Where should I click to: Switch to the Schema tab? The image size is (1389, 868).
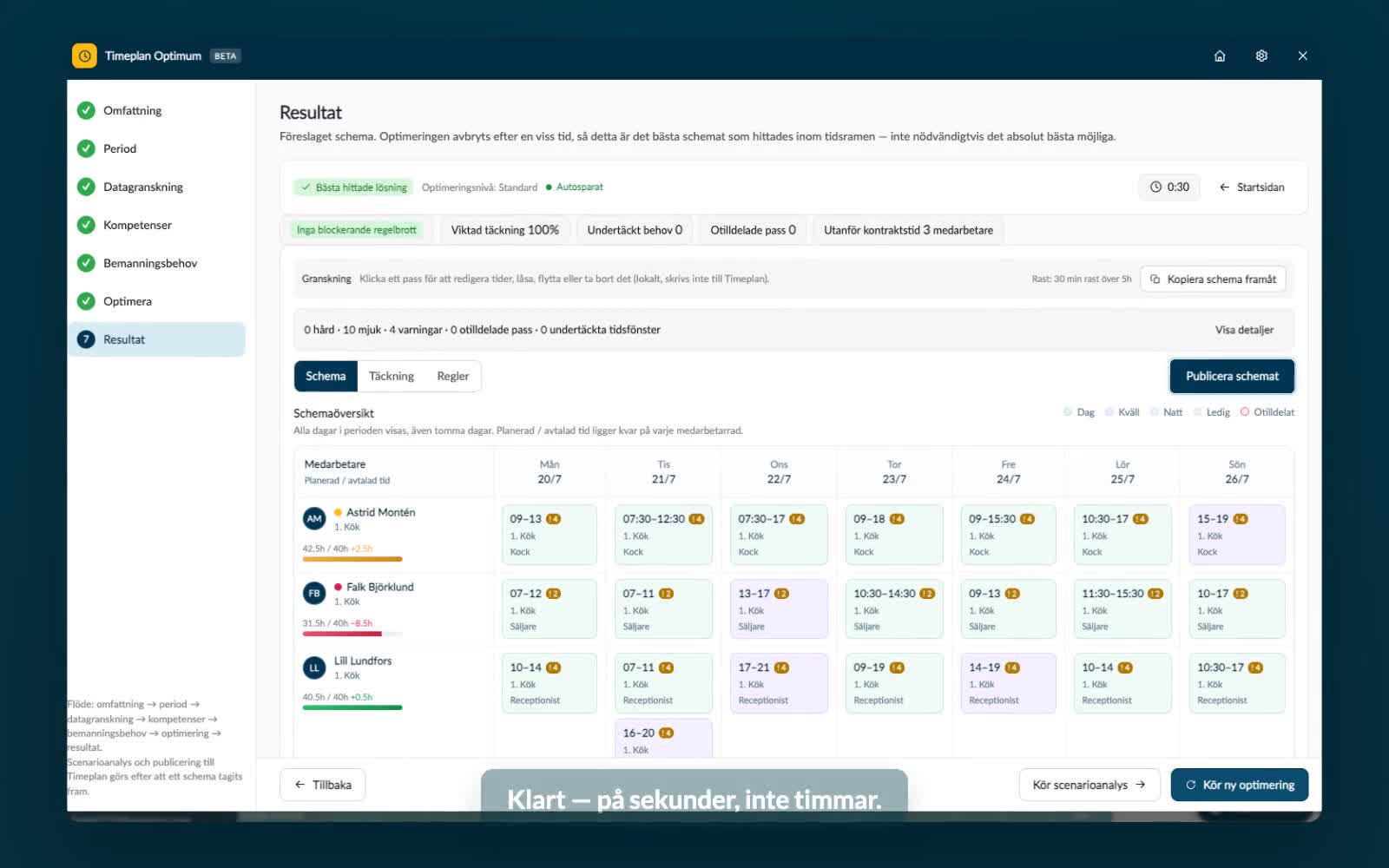tap(326, 376)
